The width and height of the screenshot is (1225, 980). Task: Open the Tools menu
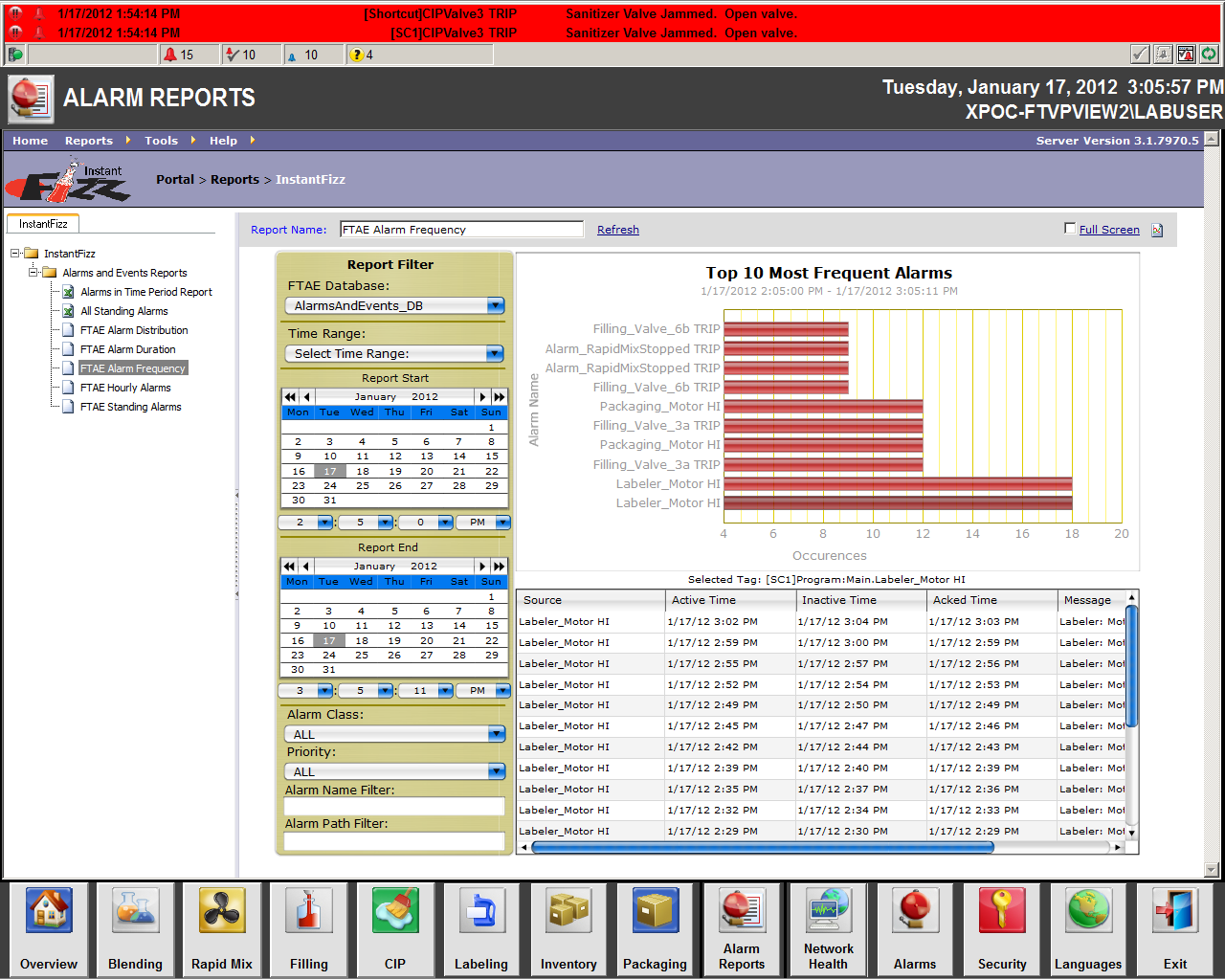(161, 141)
